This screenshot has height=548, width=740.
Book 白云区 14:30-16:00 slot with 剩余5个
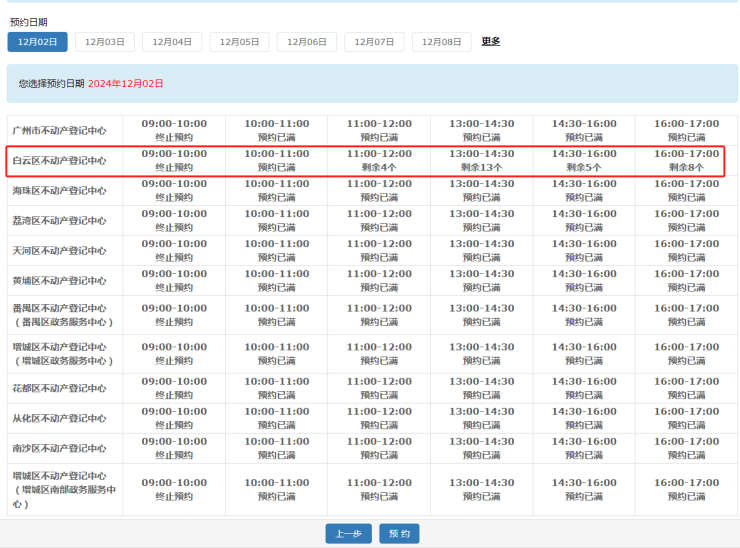click(584, 160)
